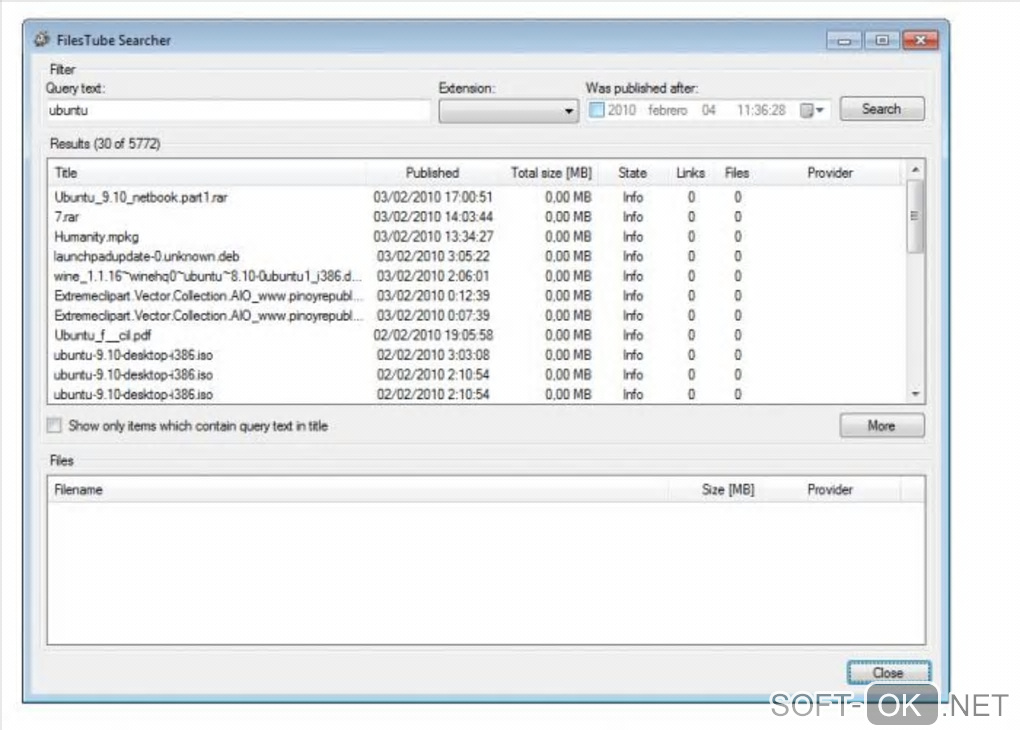Click the State column header
This screenshot has height=730, width=1020.
(x=632, y=173)
